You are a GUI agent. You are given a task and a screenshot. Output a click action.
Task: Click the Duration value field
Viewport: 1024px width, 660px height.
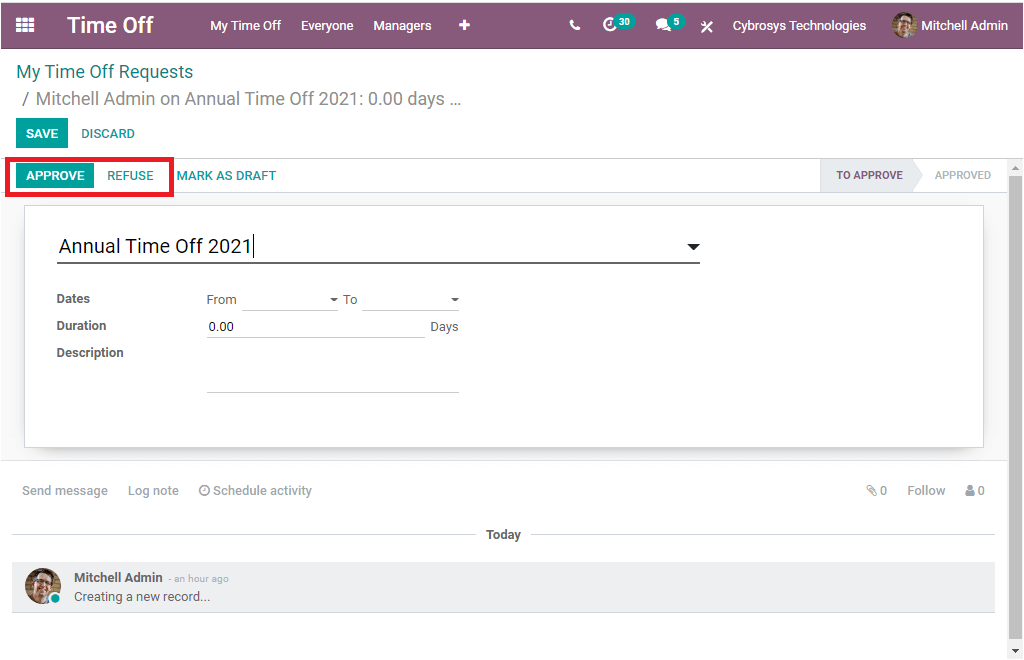click(x=316, y=326)
